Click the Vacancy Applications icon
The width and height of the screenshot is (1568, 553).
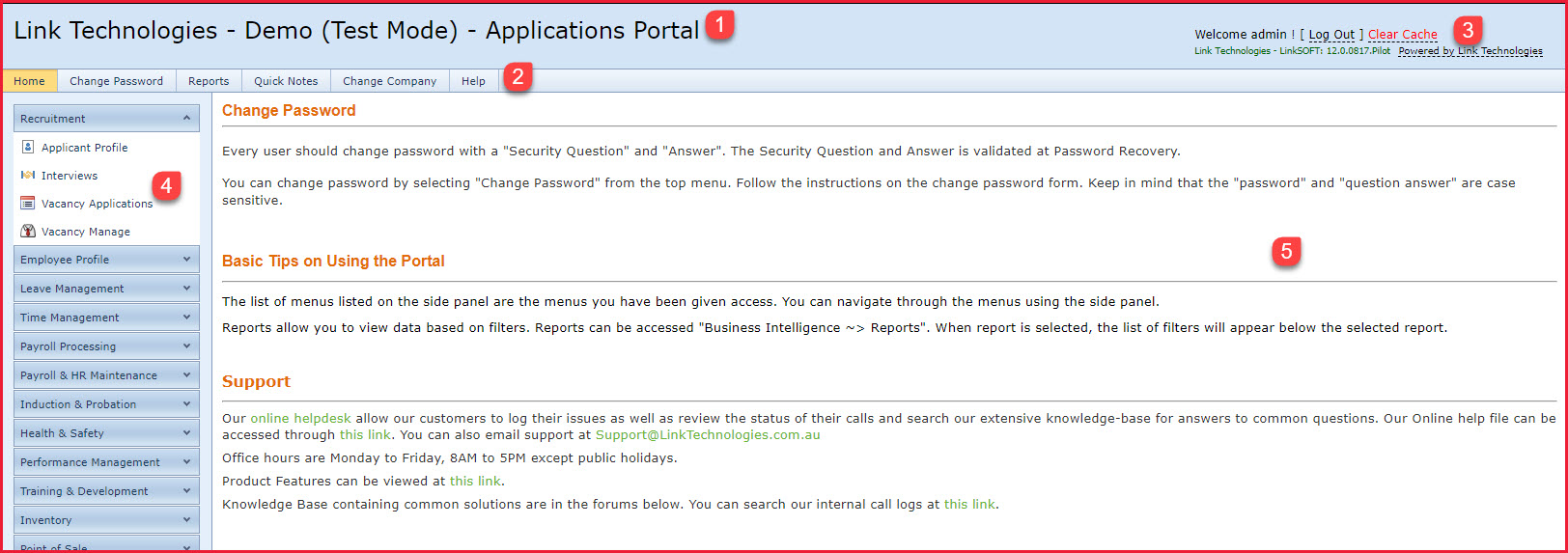click(x=28, y=204)
